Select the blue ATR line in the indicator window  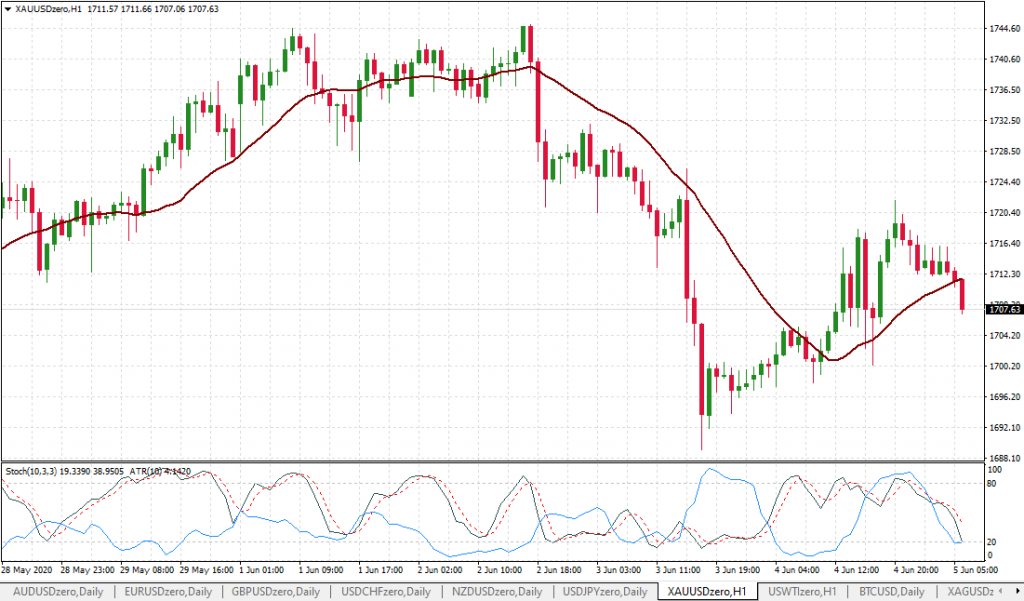coord(720,474)
